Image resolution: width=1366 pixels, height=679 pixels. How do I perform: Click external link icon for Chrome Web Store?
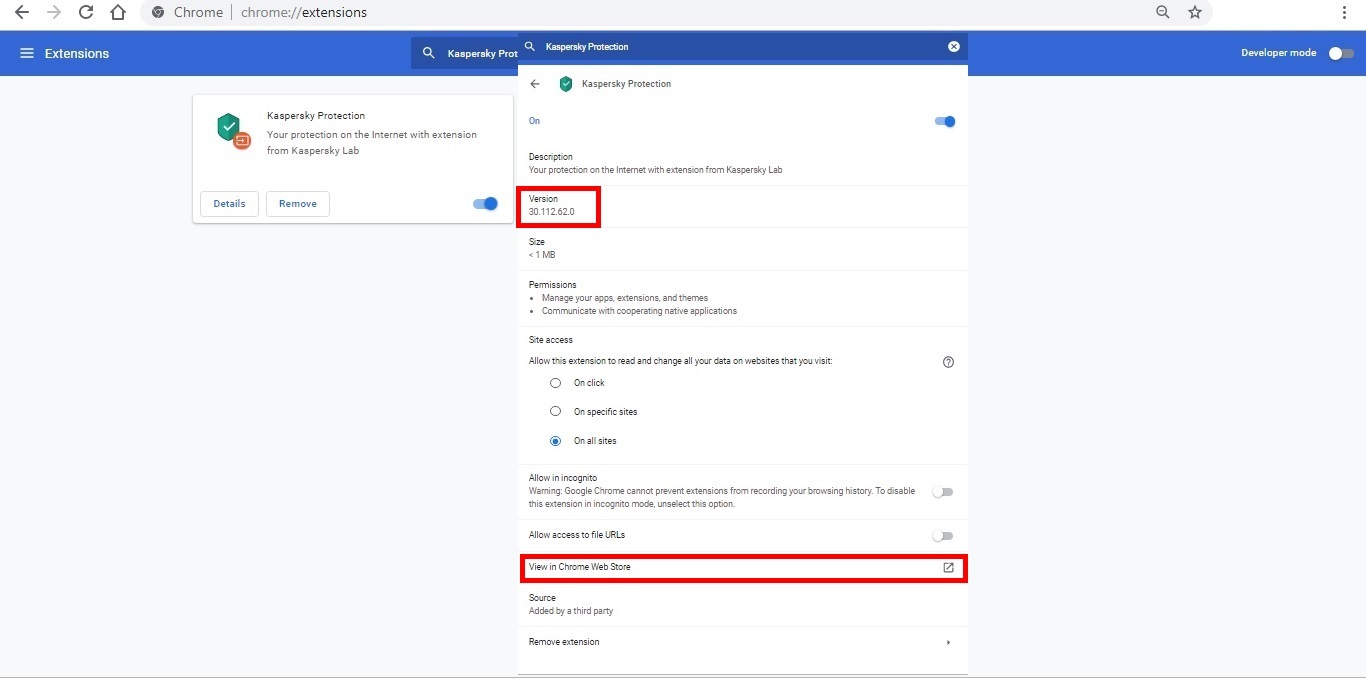[x=949, y=568]
